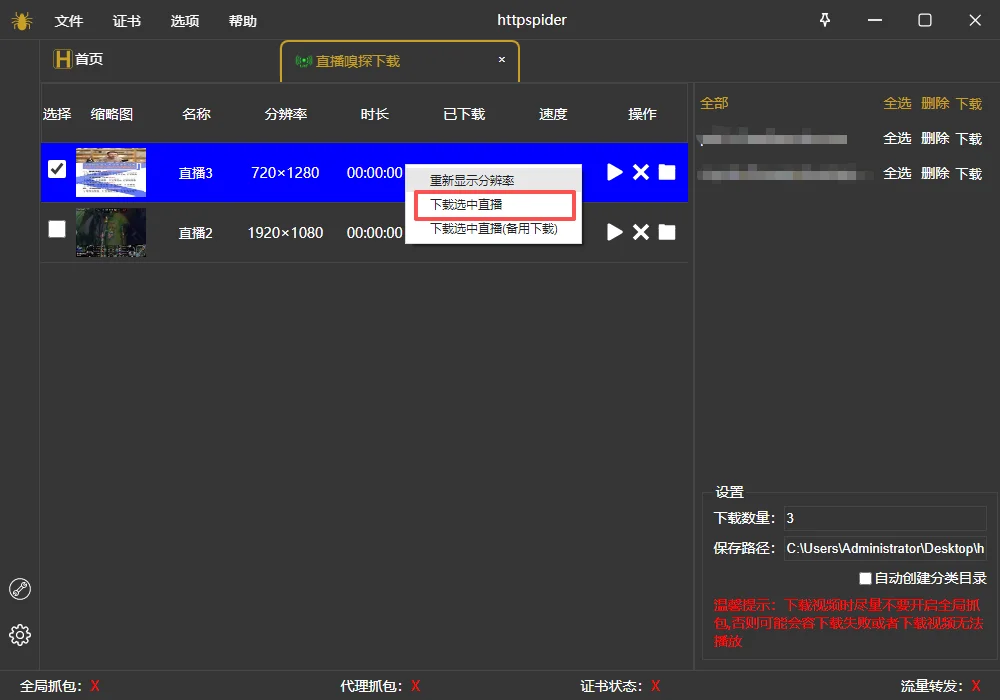Choose 下载选中直播 from context menu
Image resolution: width=1000 pixels, height=700 pixels.
pos(466,205)
